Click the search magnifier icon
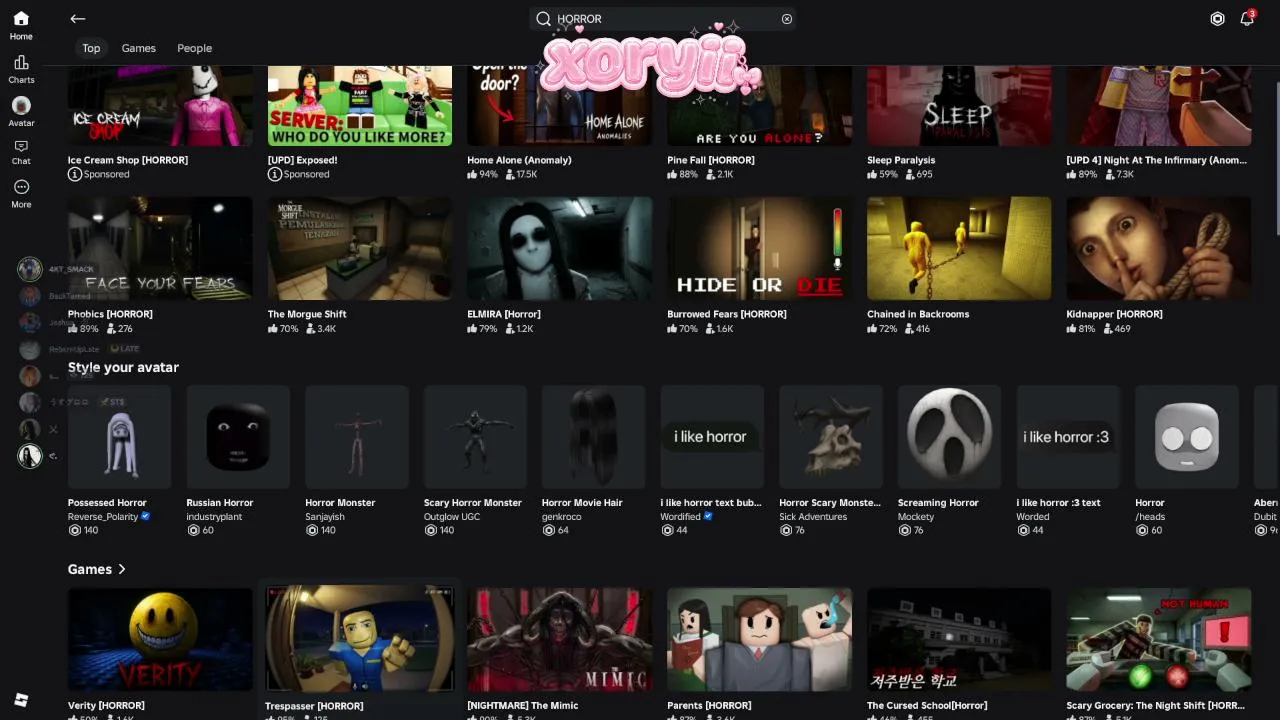 tap(543, 19)
